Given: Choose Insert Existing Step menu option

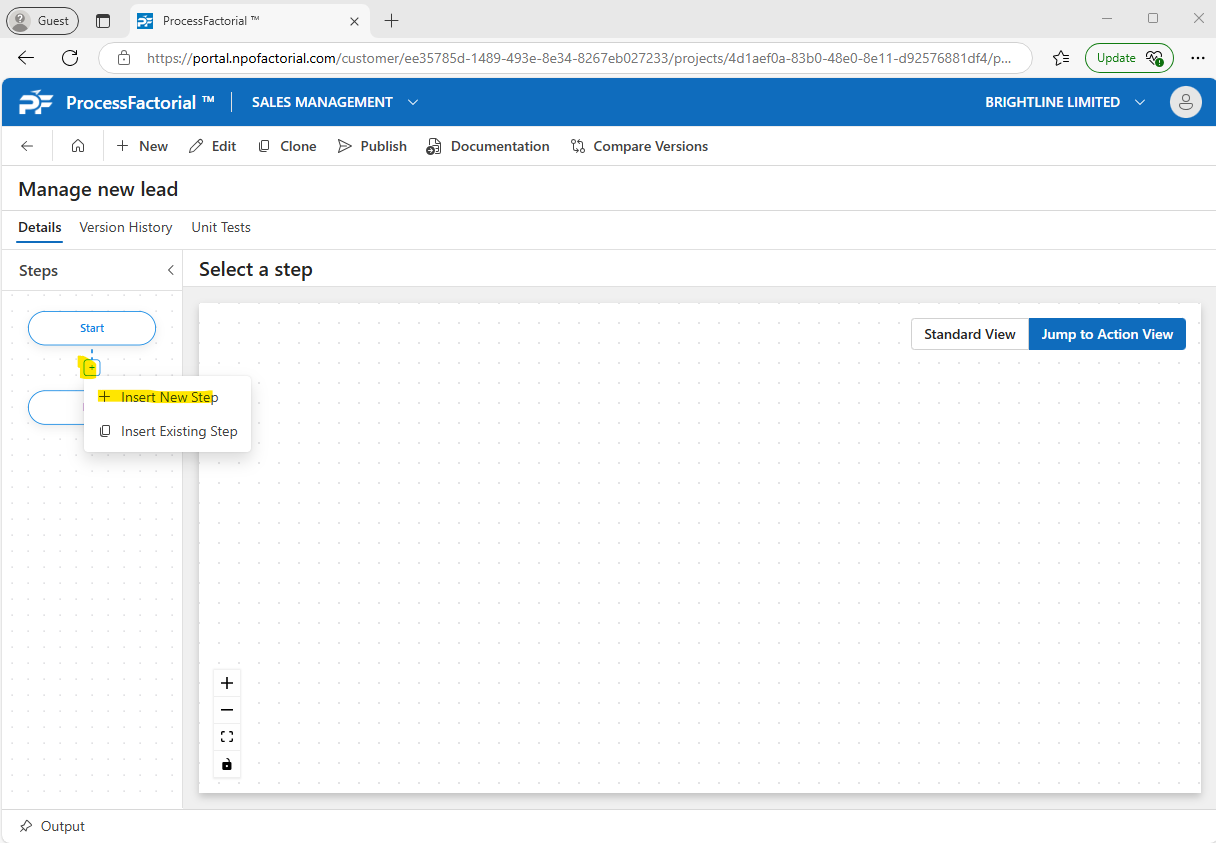Looking at the screenshot, I should coord(178,431).
